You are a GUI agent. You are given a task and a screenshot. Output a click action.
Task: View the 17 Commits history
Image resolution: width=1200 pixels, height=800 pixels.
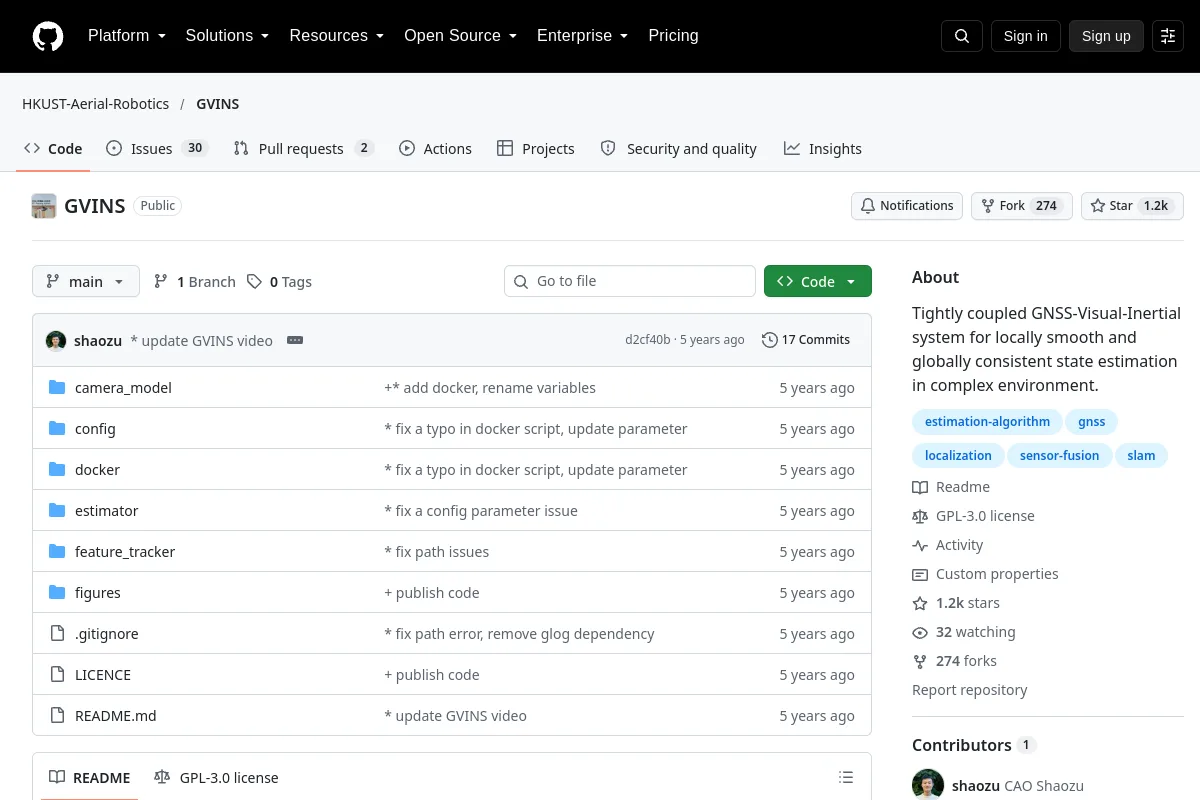pyautogui.click(x=806, y=340)
